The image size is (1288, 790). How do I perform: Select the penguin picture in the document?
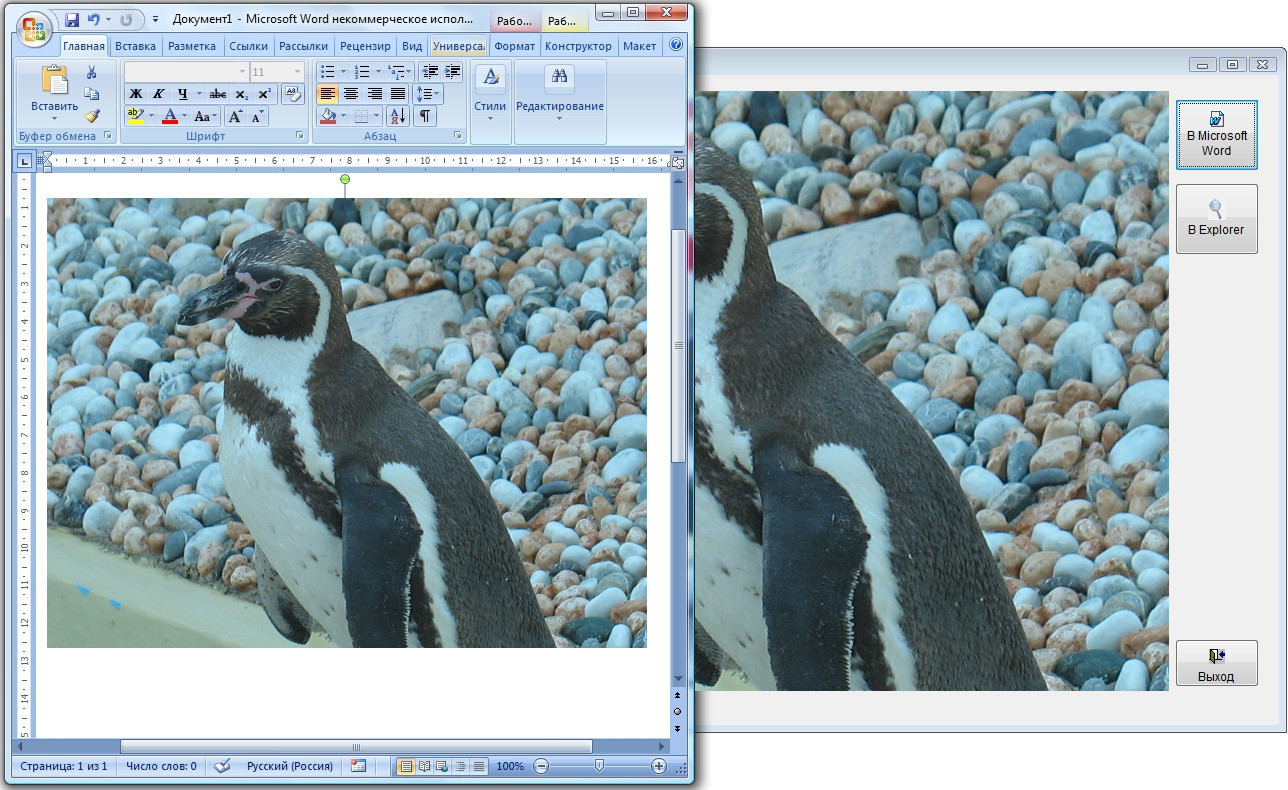click(x=346, y=422)
